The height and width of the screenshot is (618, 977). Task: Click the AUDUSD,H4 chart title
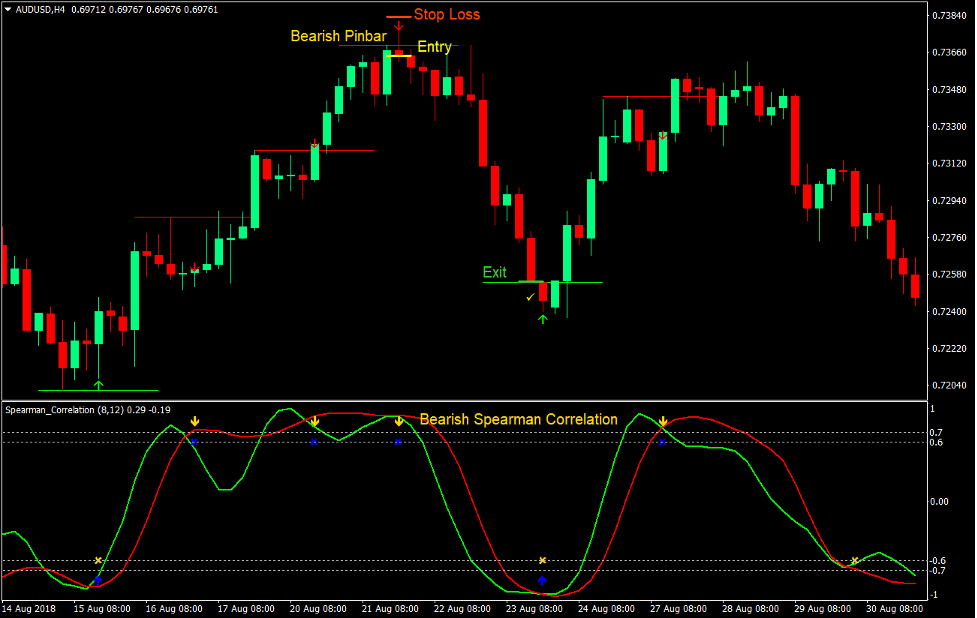click(x=42, y=9)
